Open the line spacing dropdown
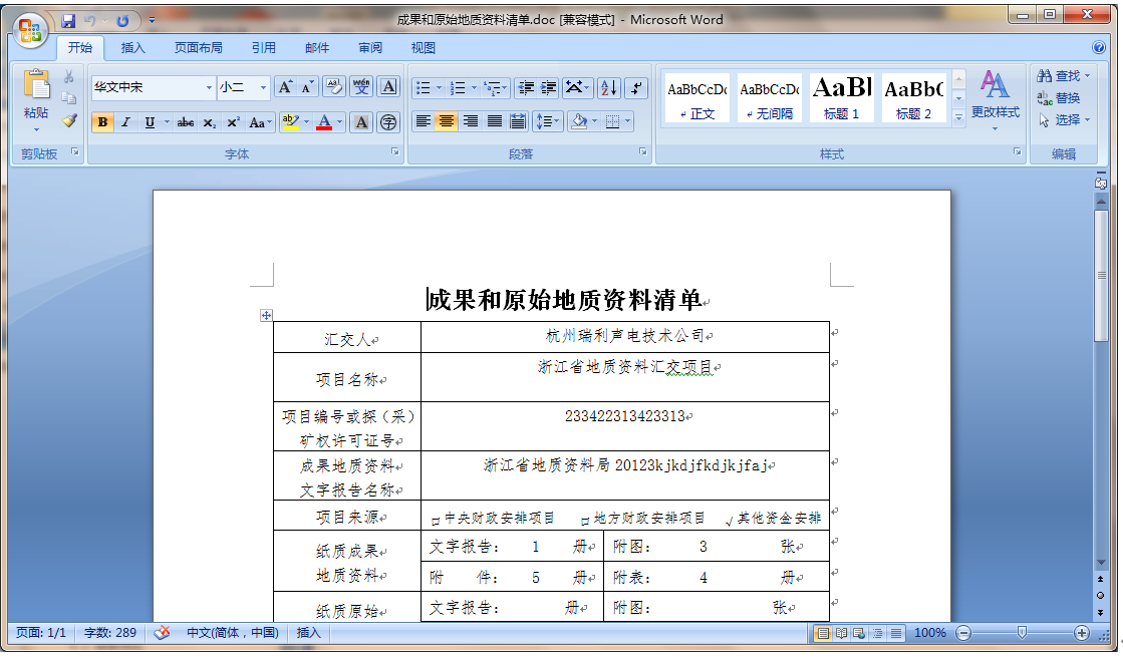This screenshot has height=662, width=1123. (547, 122)
